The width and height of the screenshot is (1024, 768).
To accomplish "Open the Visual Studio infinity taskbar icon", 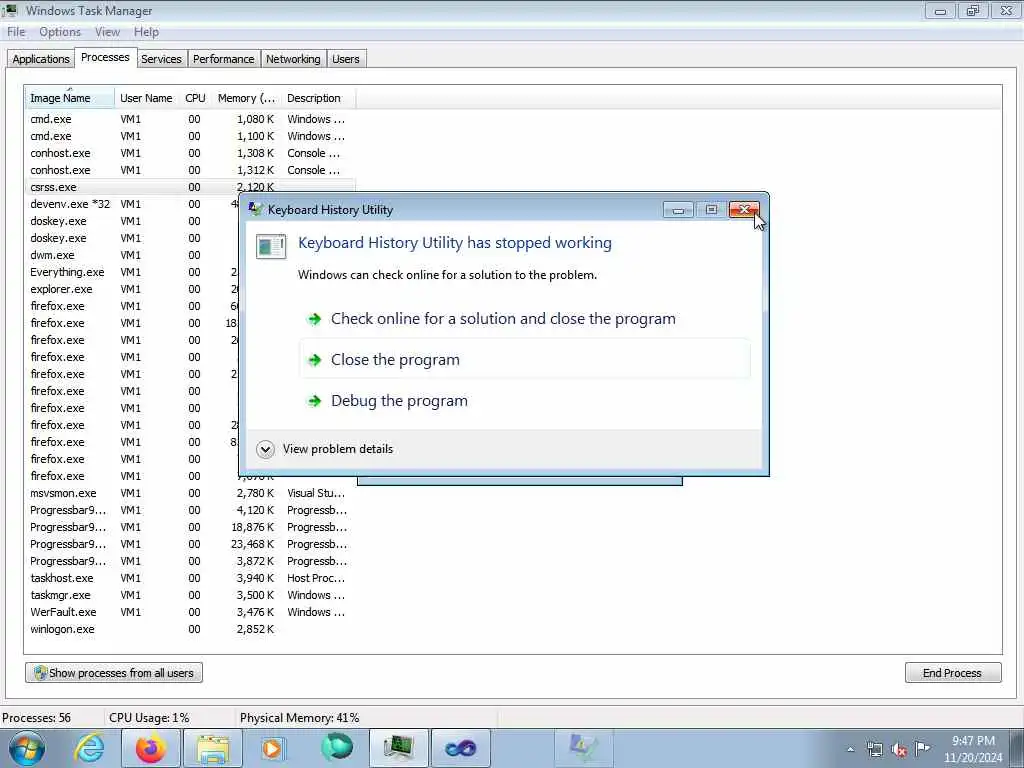I will tap(460, 748).
